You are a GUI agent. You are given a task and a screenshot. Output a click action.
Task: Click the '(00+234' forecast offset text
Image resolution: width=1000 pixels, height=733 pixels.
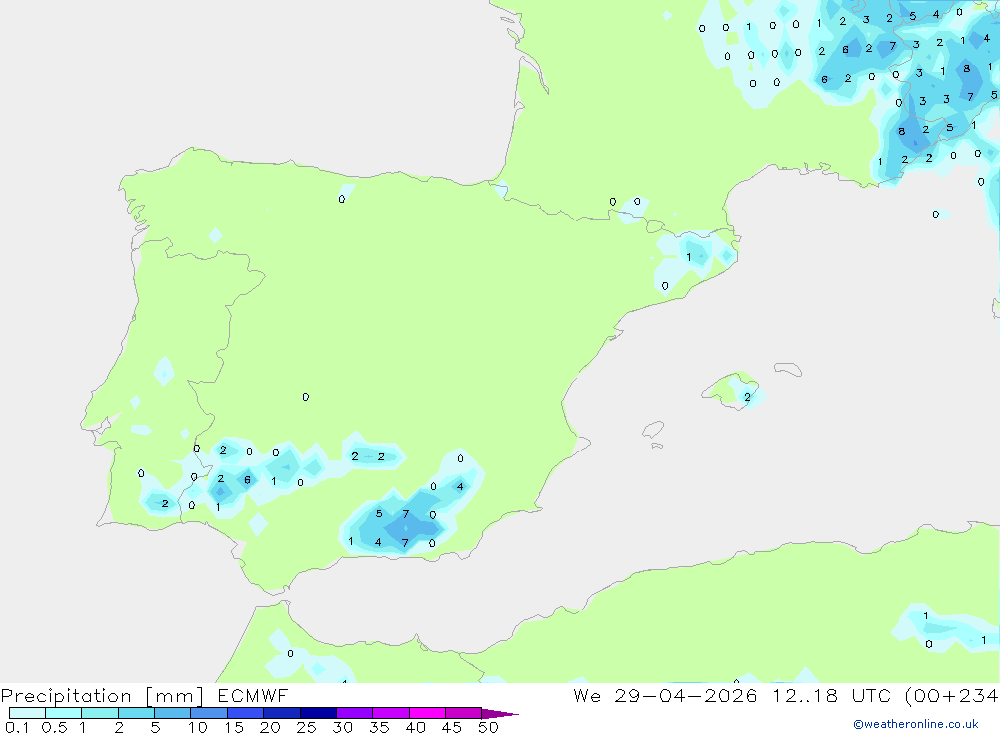pos(952,696)
